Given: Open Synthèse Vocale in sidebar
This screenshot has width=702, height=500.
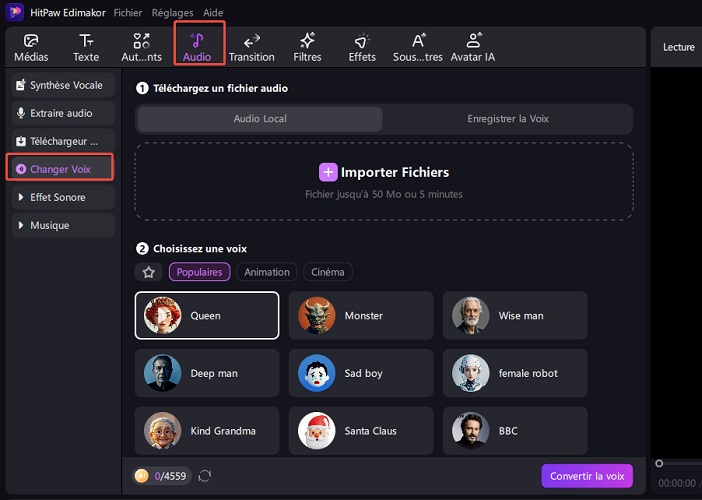Looking at the screenshot, I should coord(60,86).
